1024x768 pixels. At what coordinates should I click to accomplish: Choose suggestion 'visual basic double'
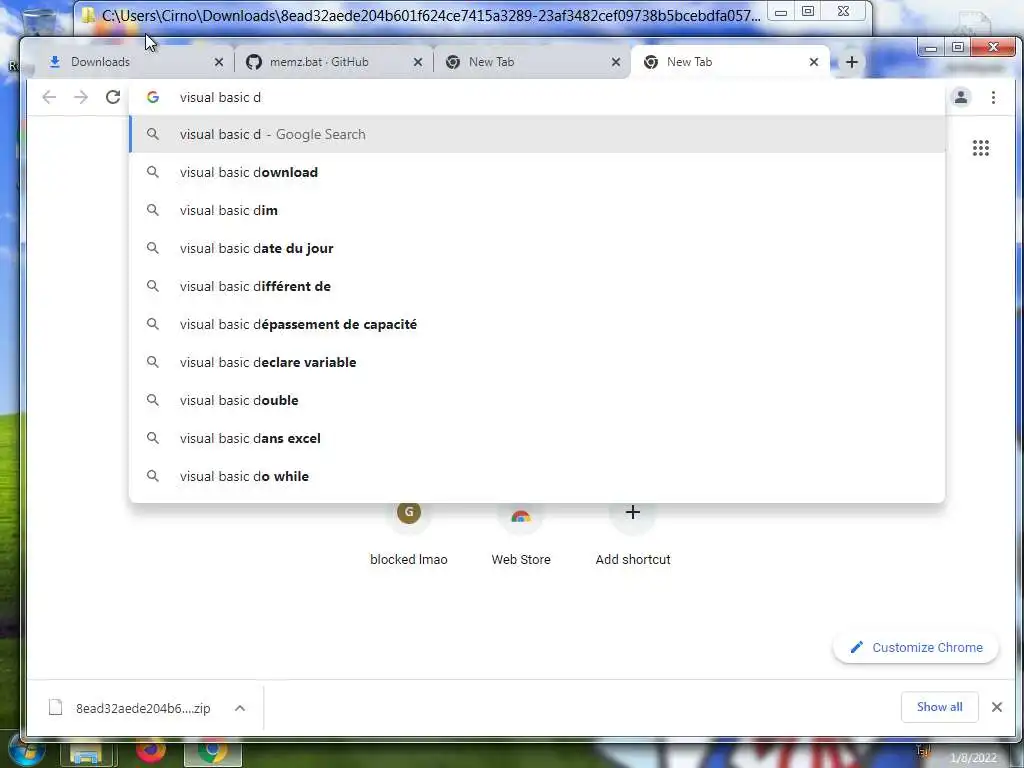coord(537,400)
